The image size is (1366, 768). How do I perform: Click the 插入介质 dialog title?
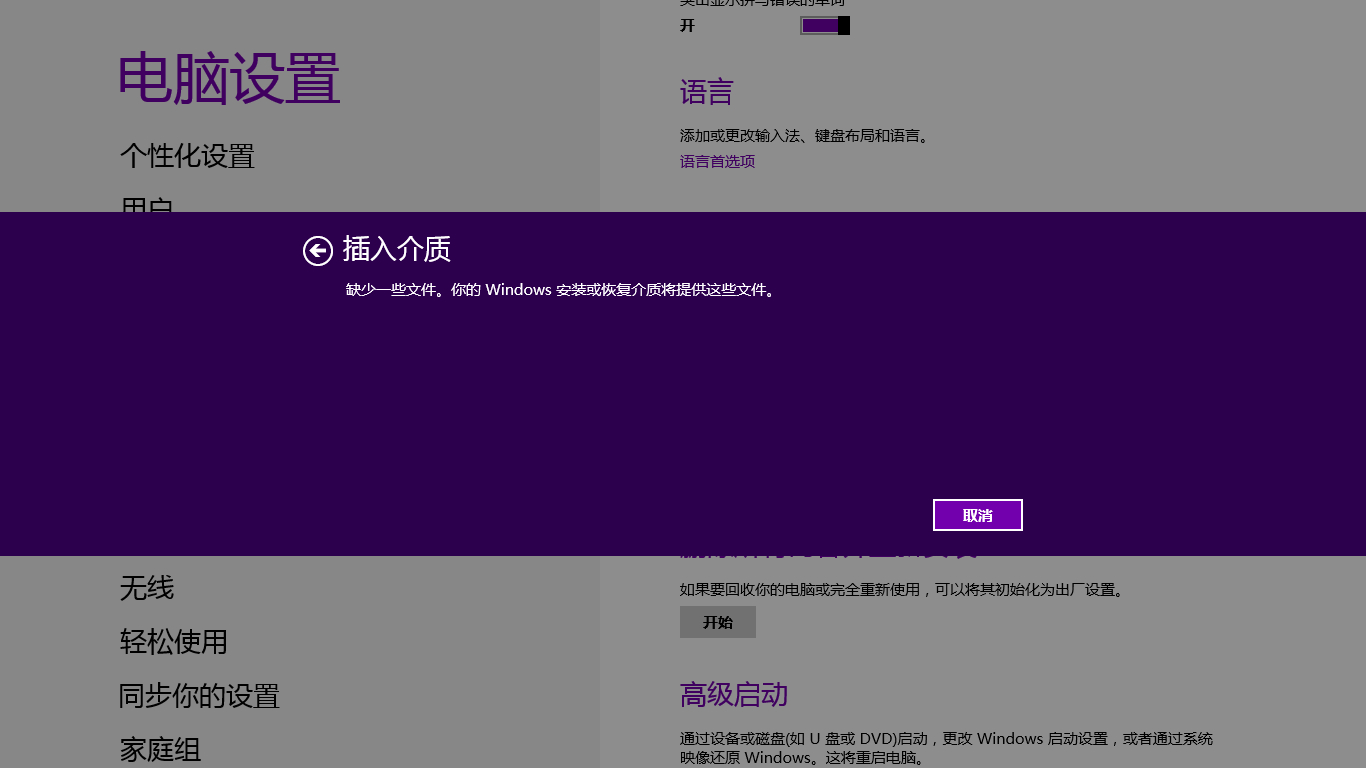click(x=397, y=249)
